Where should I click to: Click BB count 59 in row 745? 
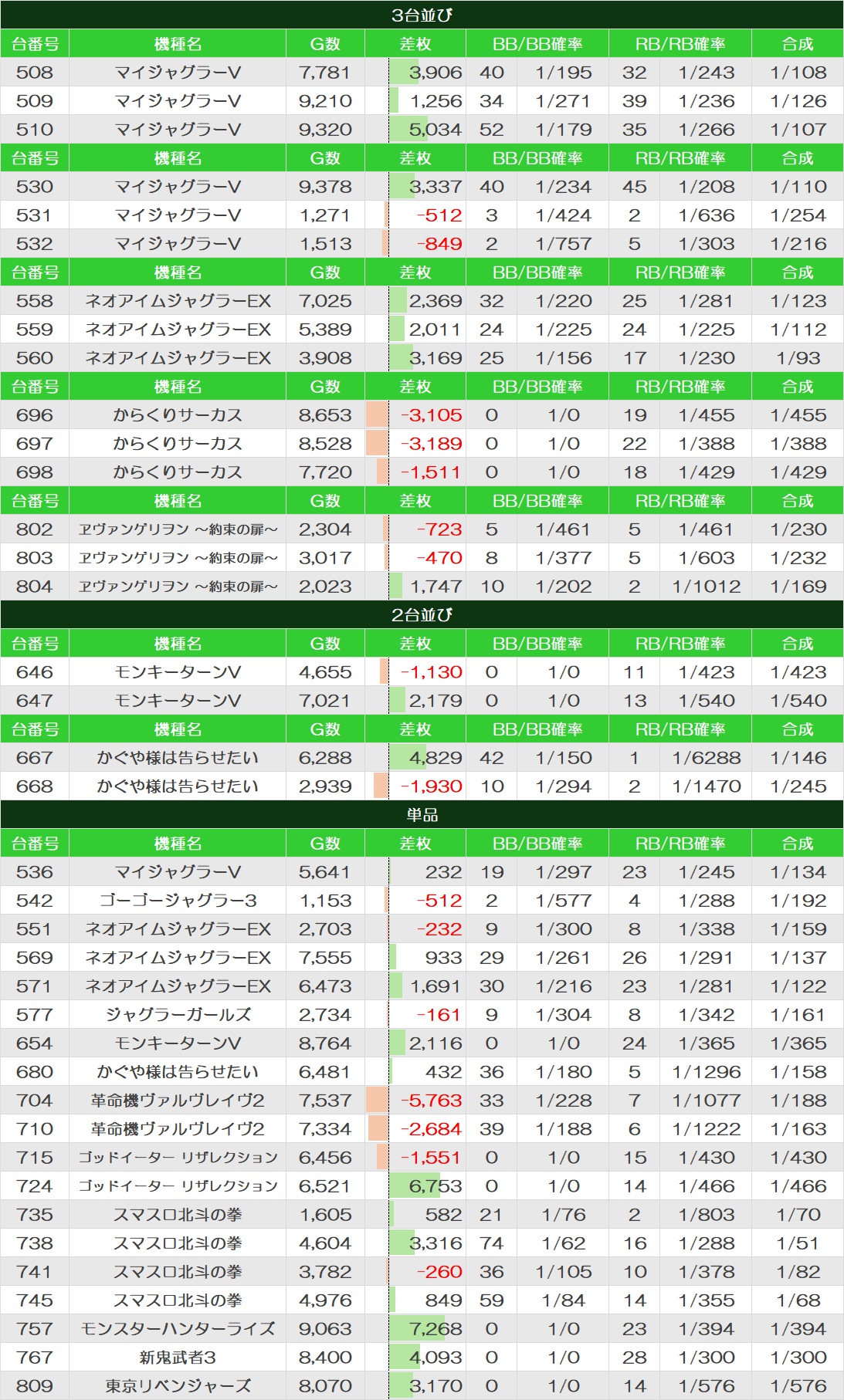click(x=491, y=1300)
